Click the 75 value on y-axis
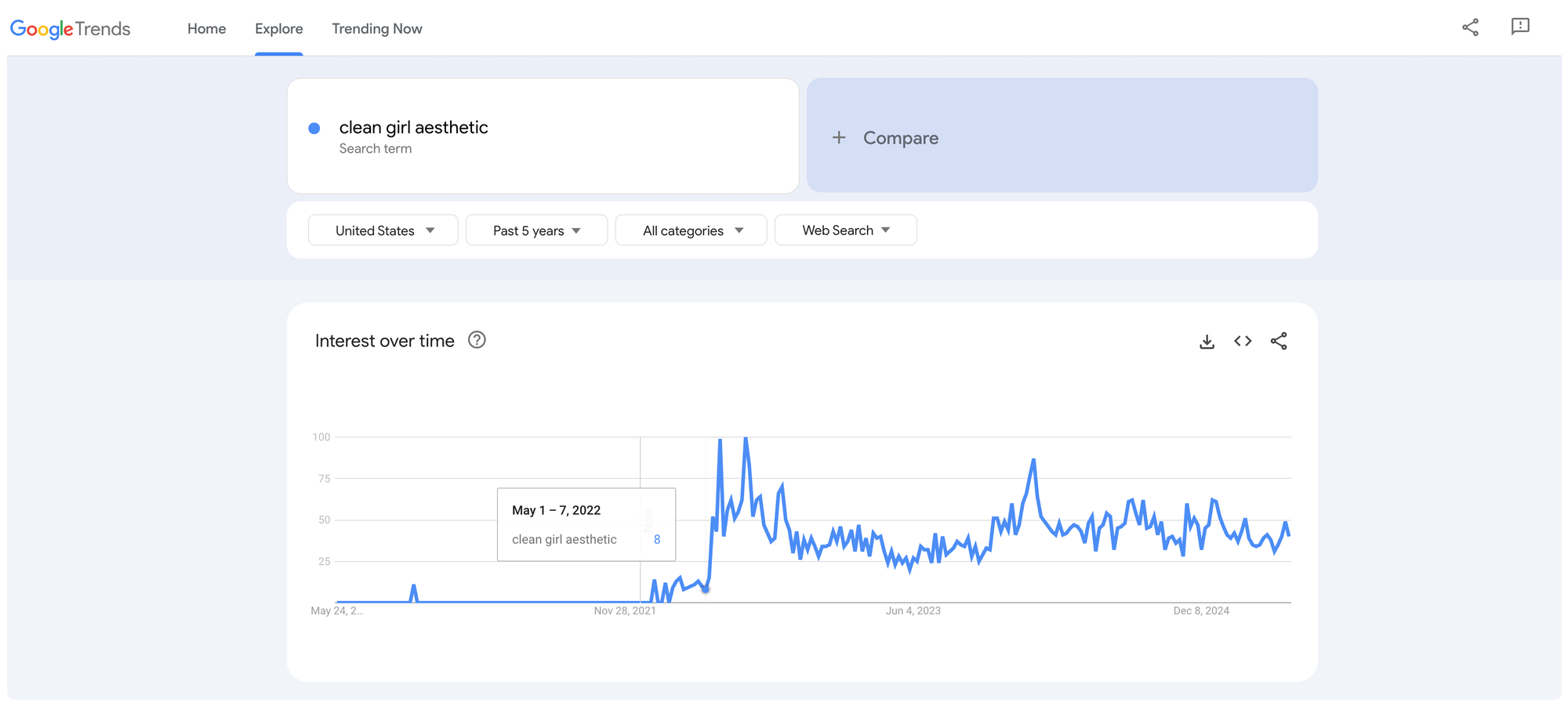This screenshot has width=1568, height=706. pos(325,478)
